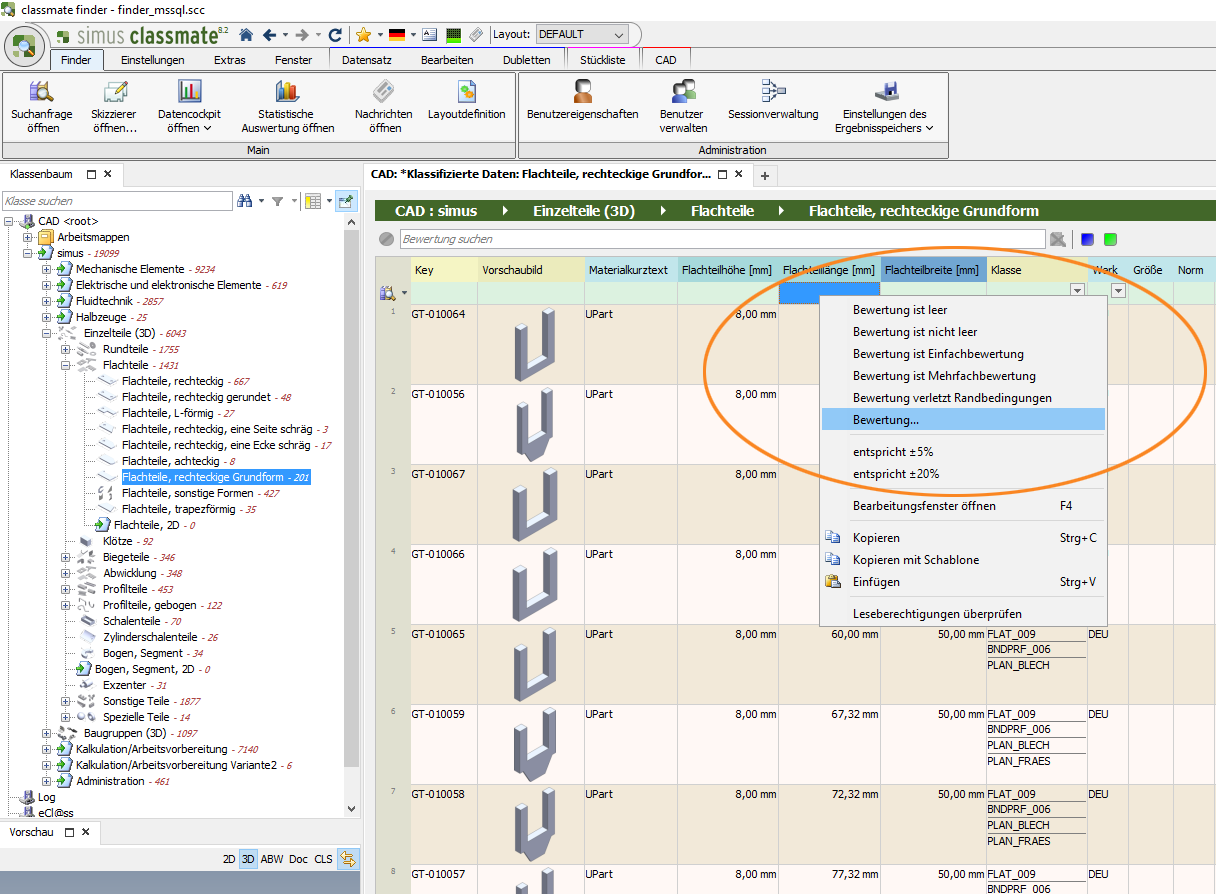
Task: Open Statistische Auswertung
Action: [x=288, y=107]
